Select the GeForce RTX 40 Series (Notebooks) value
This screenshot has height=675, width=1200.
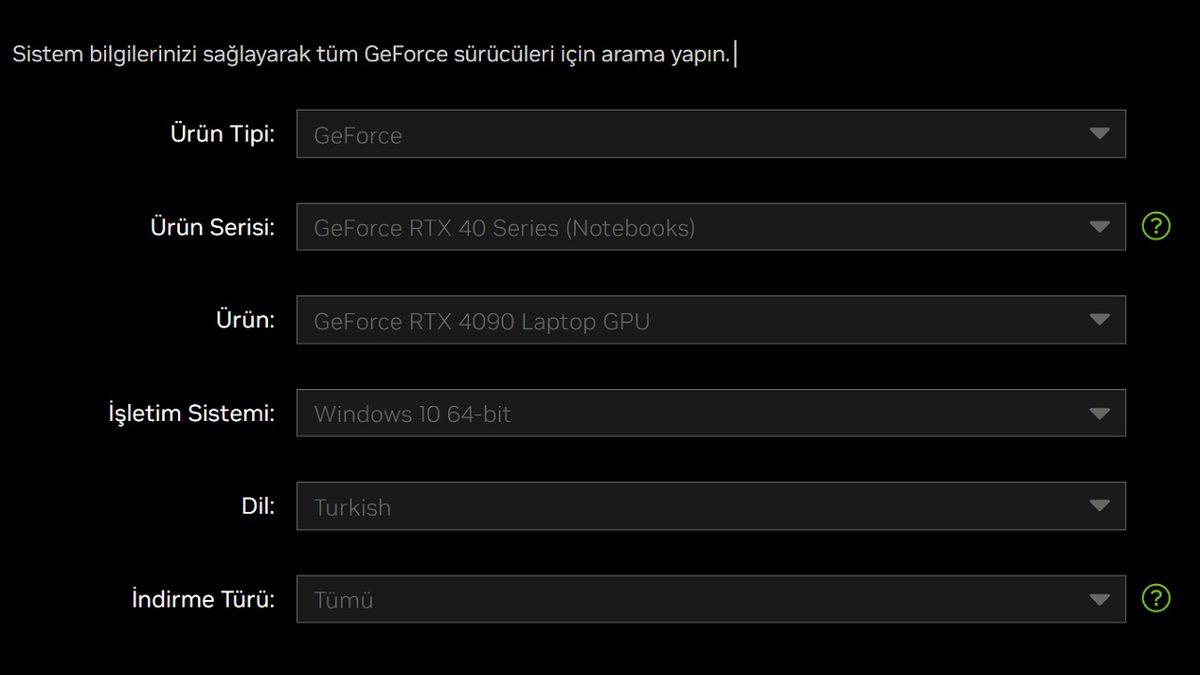(503, 228)
